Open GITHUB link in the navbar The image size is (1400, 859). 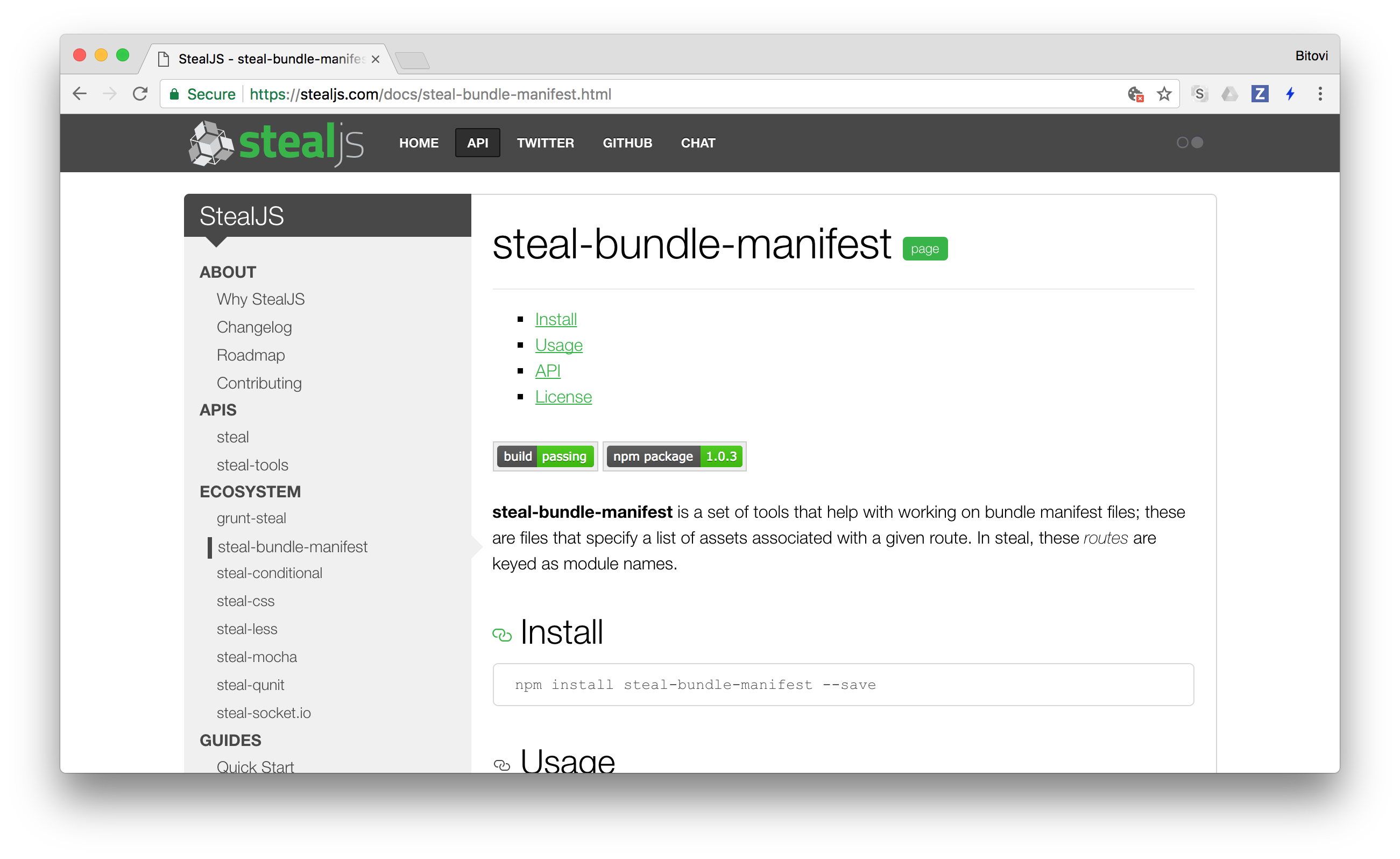point(627,143)
